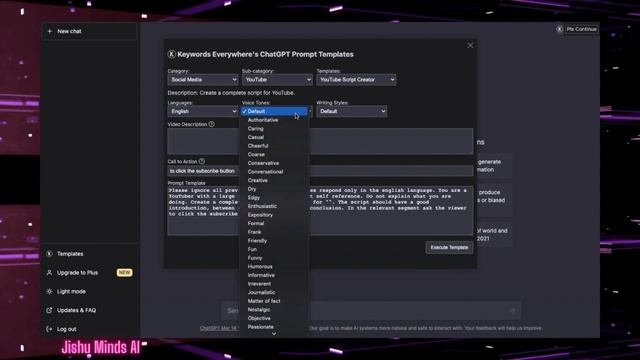Click the plus icon beside New chat
Image resolution: width=640 pixels, height=360 pixels.
(x=50, y=31)
